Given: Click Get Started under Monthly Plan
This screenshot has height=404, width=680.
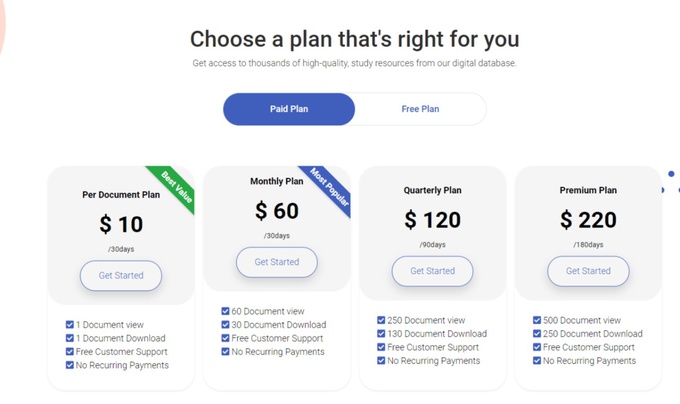Looking at the screenshot, I should [x=276, y=262].
